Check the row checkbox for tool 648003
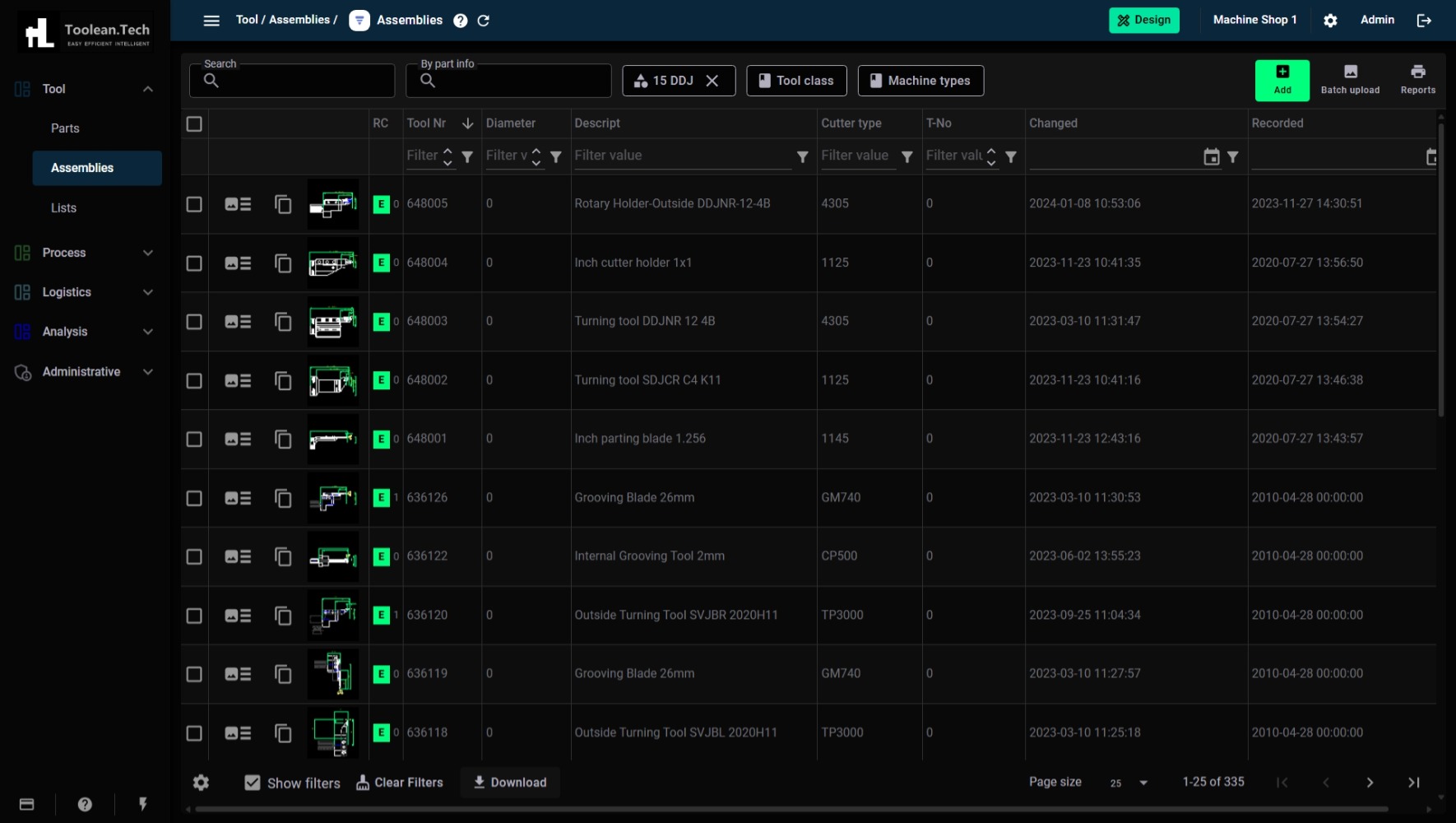The width and height of the screenshot is (1456, 823). [x=194, y=322]
